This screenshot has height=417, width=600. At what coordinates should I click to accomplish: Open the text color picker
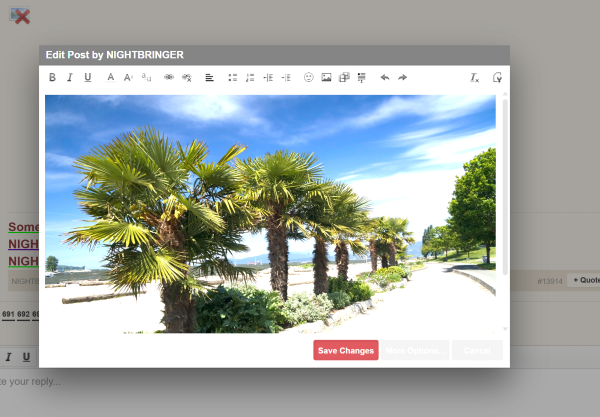pyautogui.click(x=111, y=77)
